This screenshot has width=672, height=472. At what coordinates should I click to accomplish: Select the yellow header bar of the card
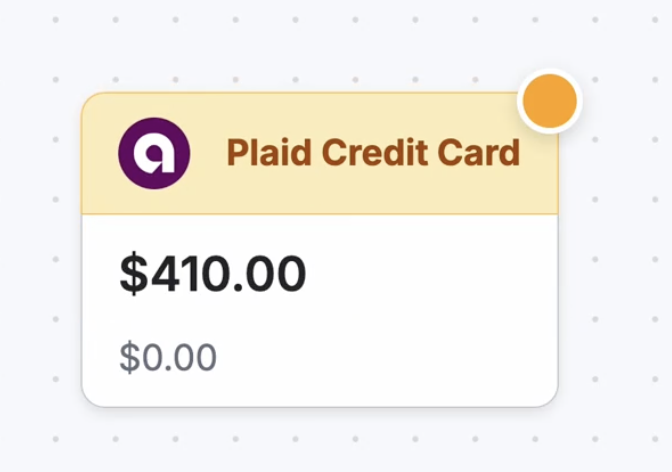click(x=320, y=153)
